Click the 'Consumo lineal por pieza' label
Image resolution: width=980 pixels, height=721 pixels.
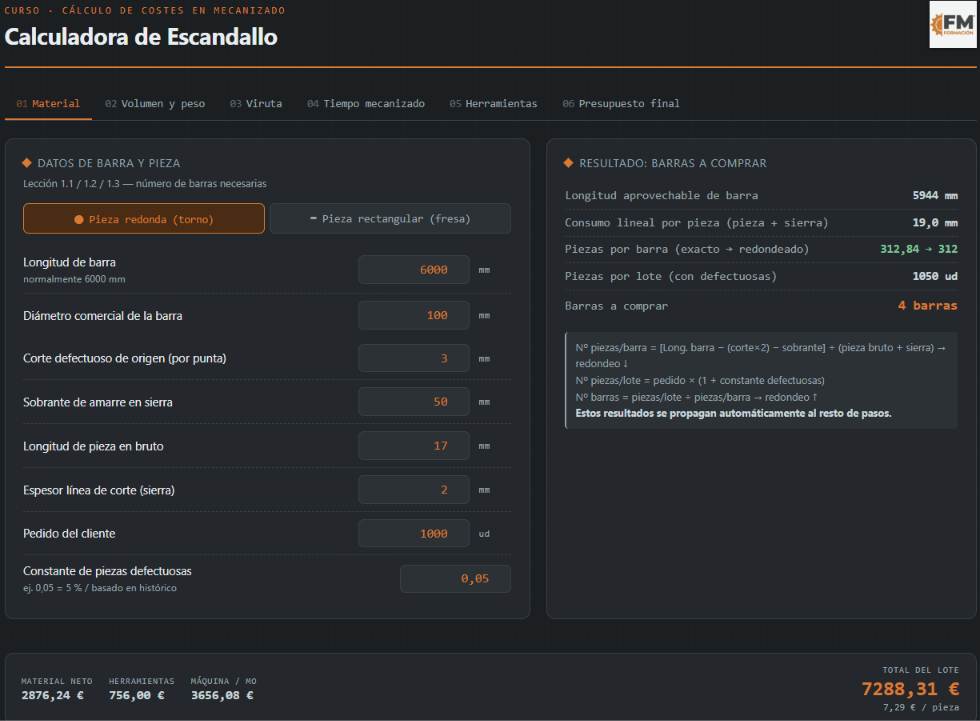click(x=696, y=222)
